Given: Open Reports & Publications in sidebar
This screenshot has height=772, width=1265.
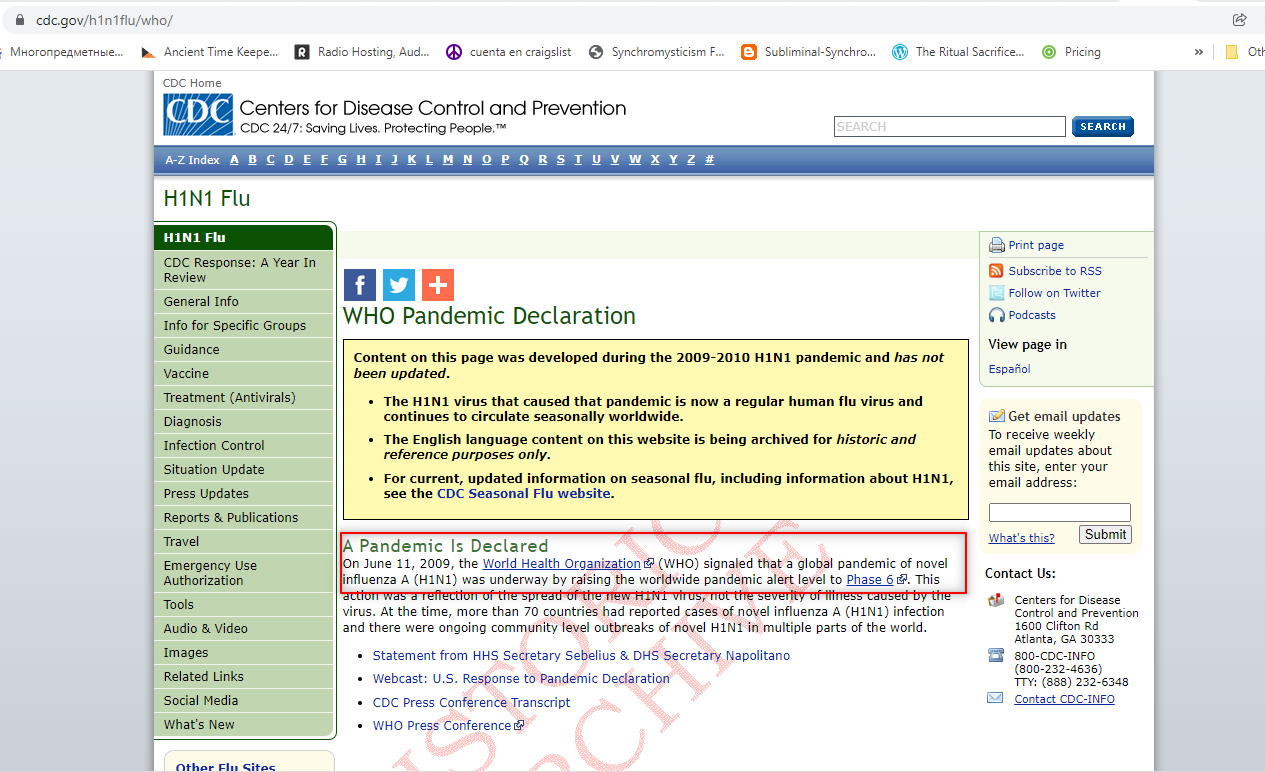Looking at the screenshot, I should [x=243, y=518].
